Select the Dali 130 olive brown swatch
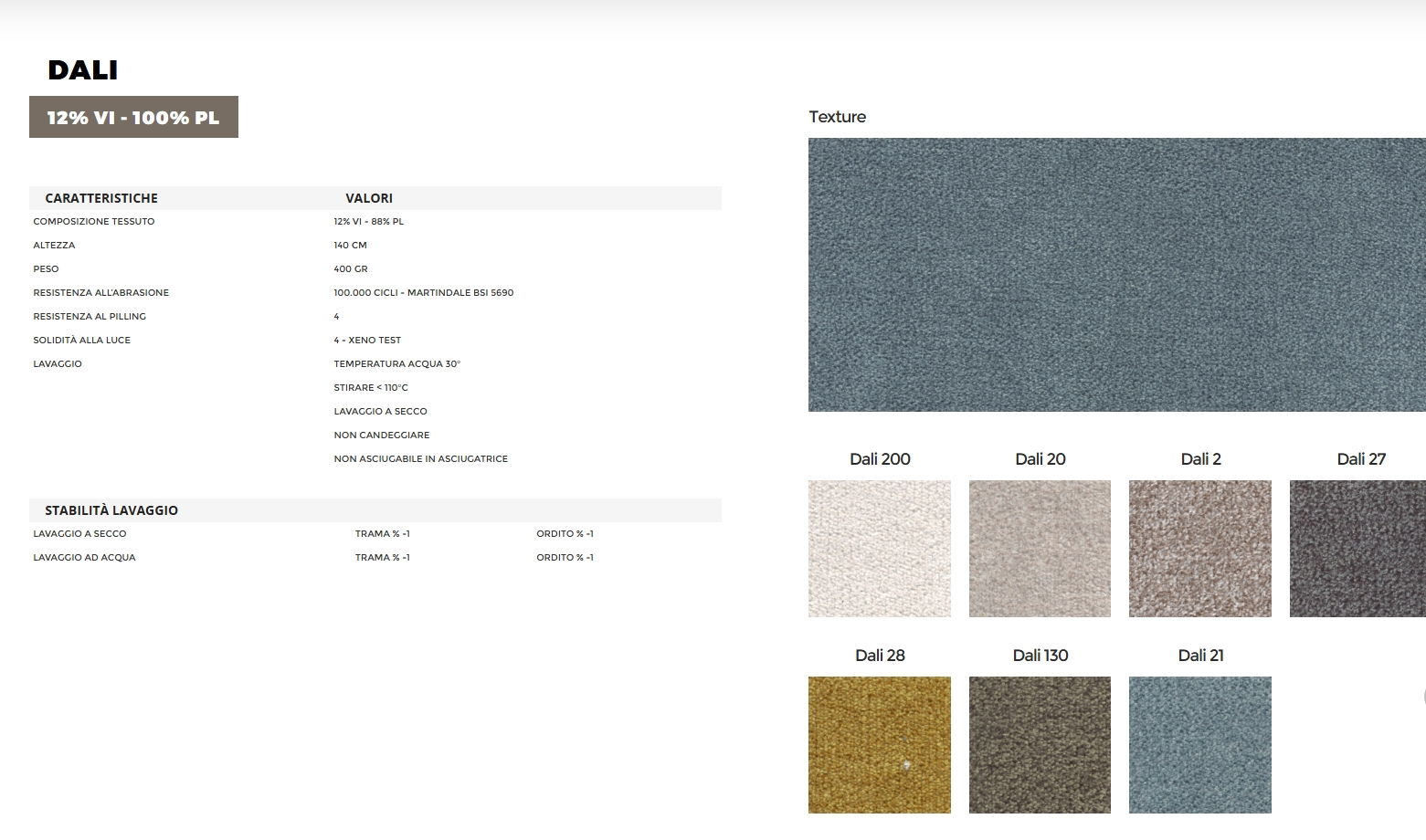 pyautogui.click(x=1040, y=745)
